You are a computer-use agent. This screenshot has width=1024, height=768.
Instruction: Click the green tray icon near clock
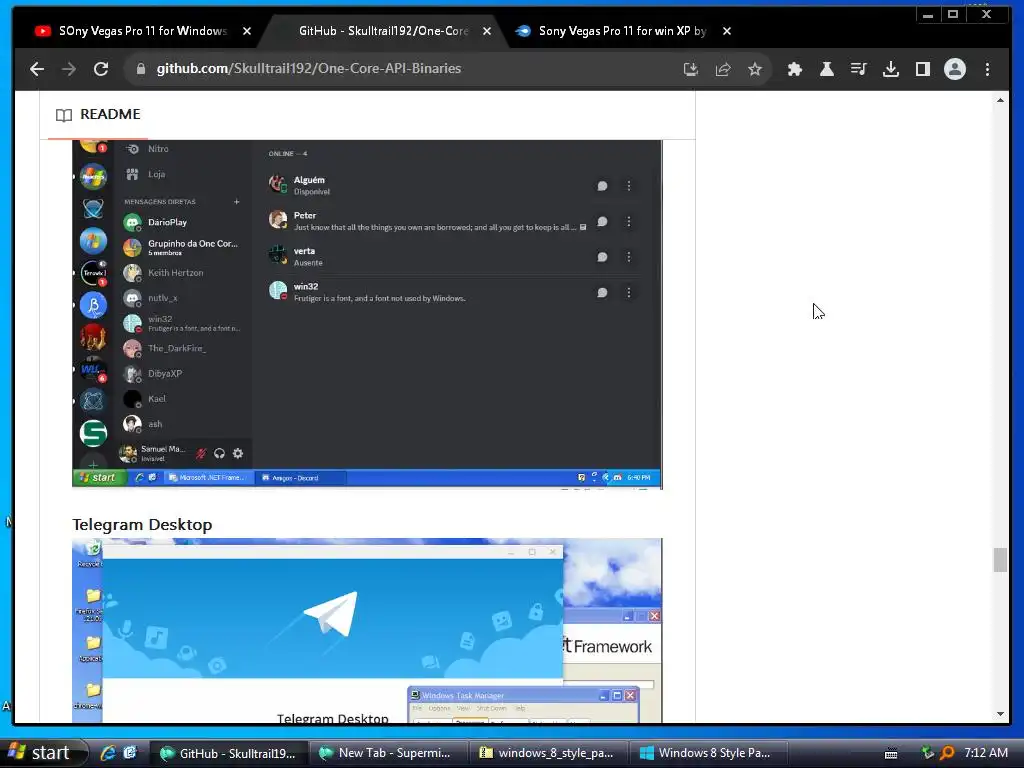pos(927,753)
